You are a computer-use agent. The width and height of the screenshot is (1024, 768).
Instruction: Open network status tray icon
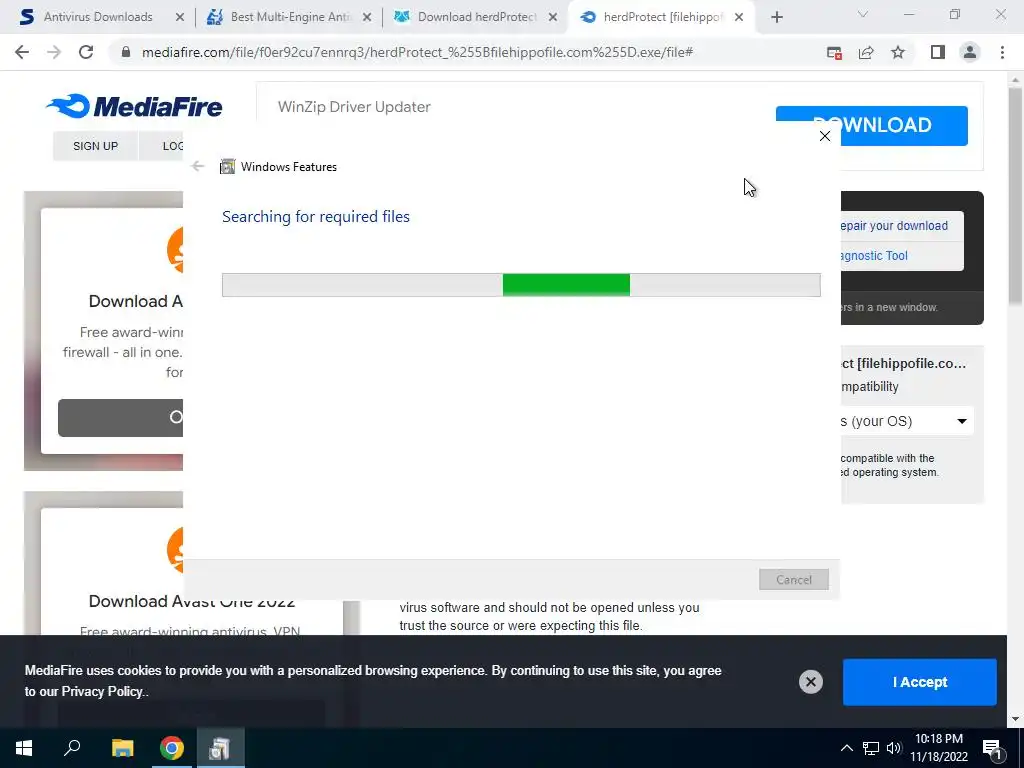tap(871, 748)
